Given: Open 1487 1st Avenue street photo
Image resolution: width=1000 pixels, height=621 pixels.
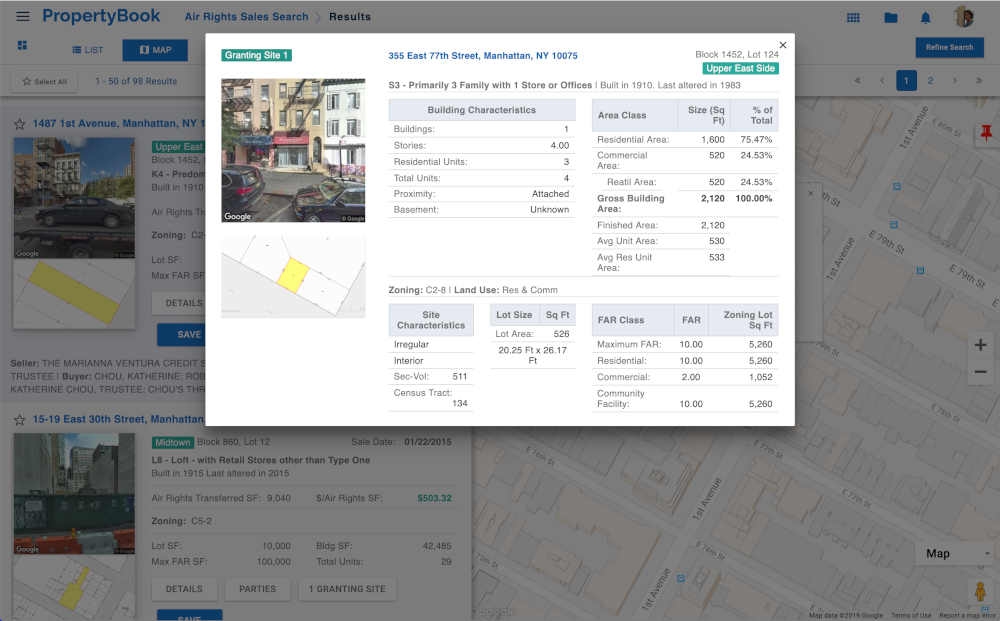Looking at the screenshot, I should click(74, 198).
